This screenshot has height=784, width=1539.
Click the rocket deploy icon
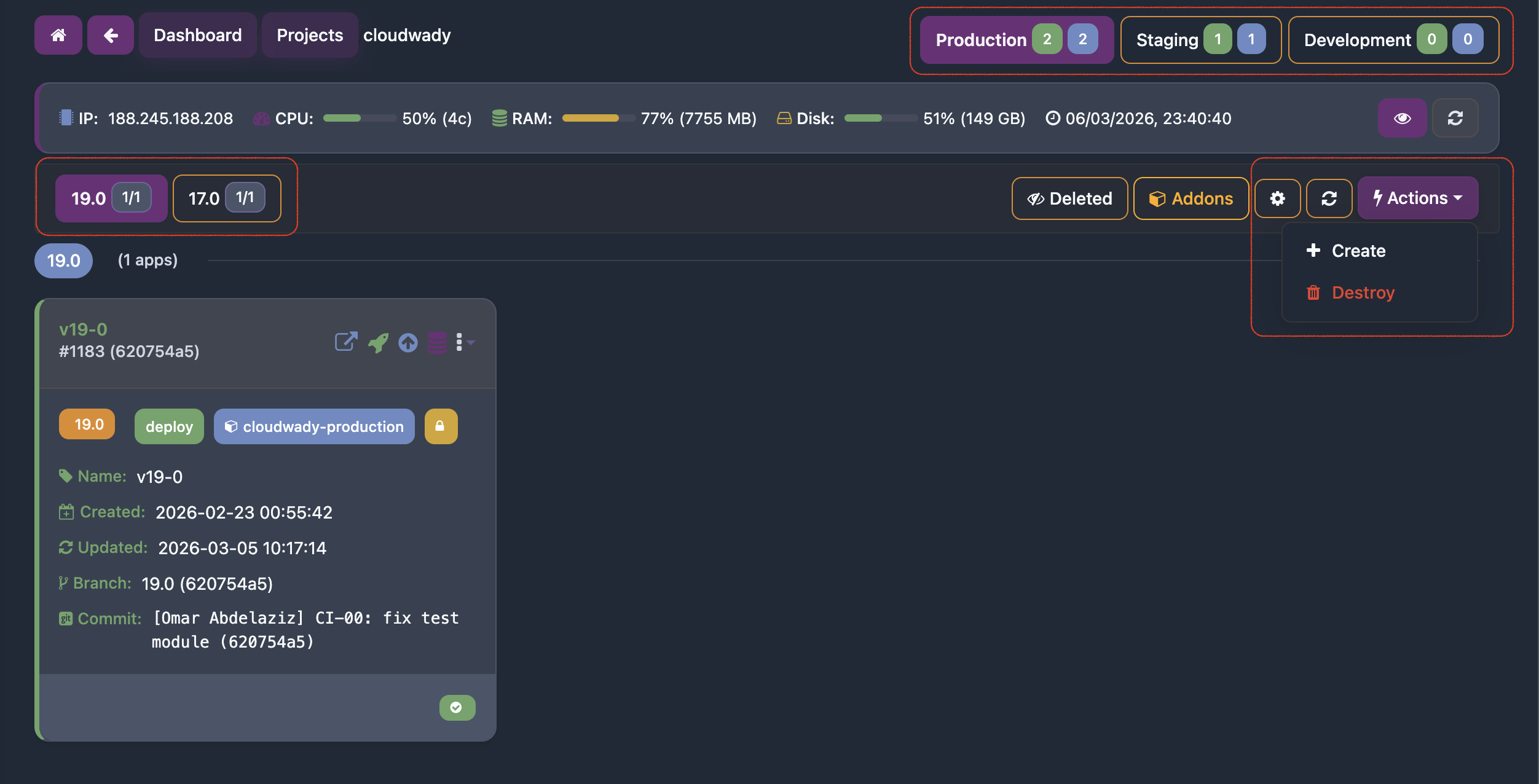(378, 342)
